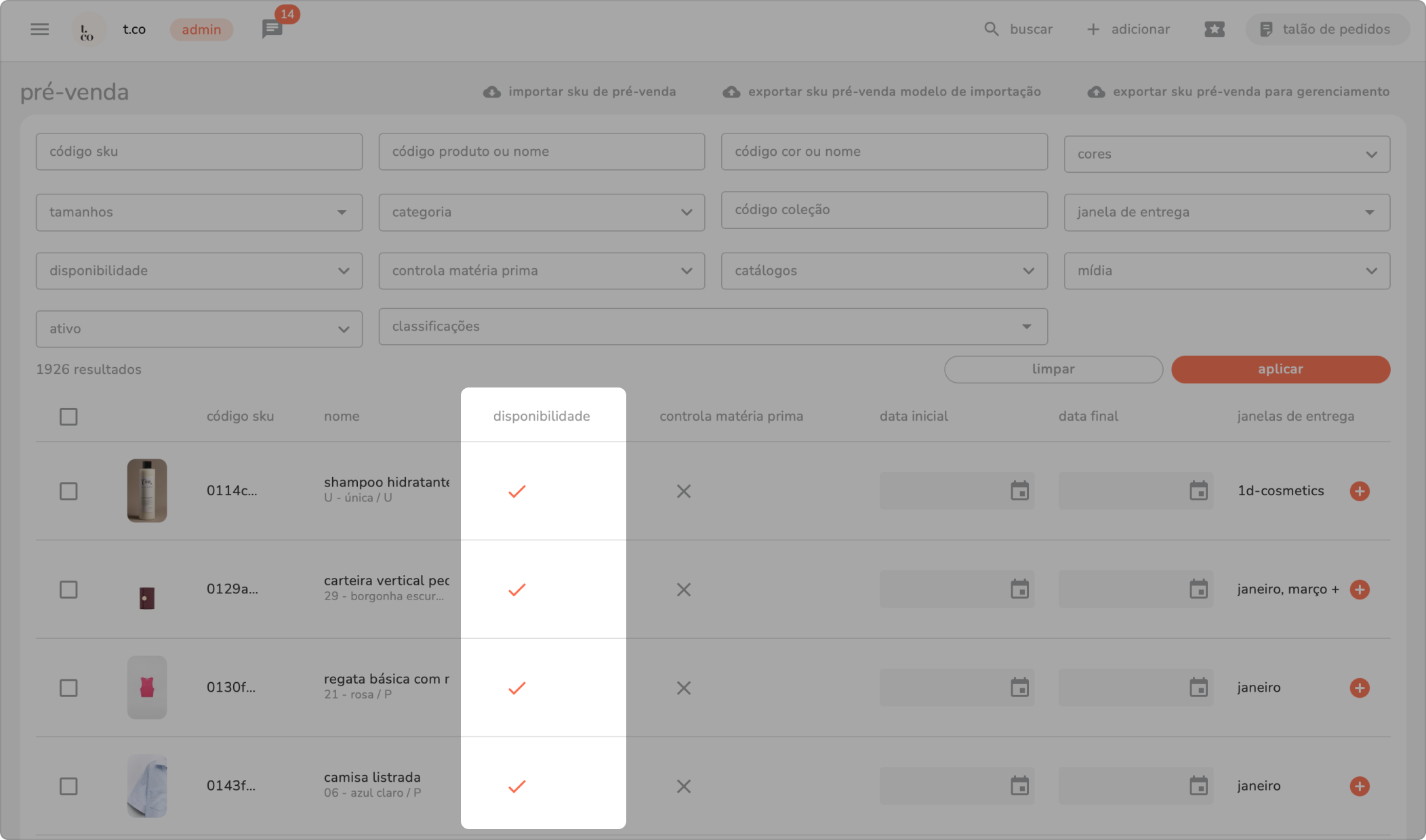This screenshot has width=1426, height=840.
Task: Open talão de pedidos
Action: 1326,29
